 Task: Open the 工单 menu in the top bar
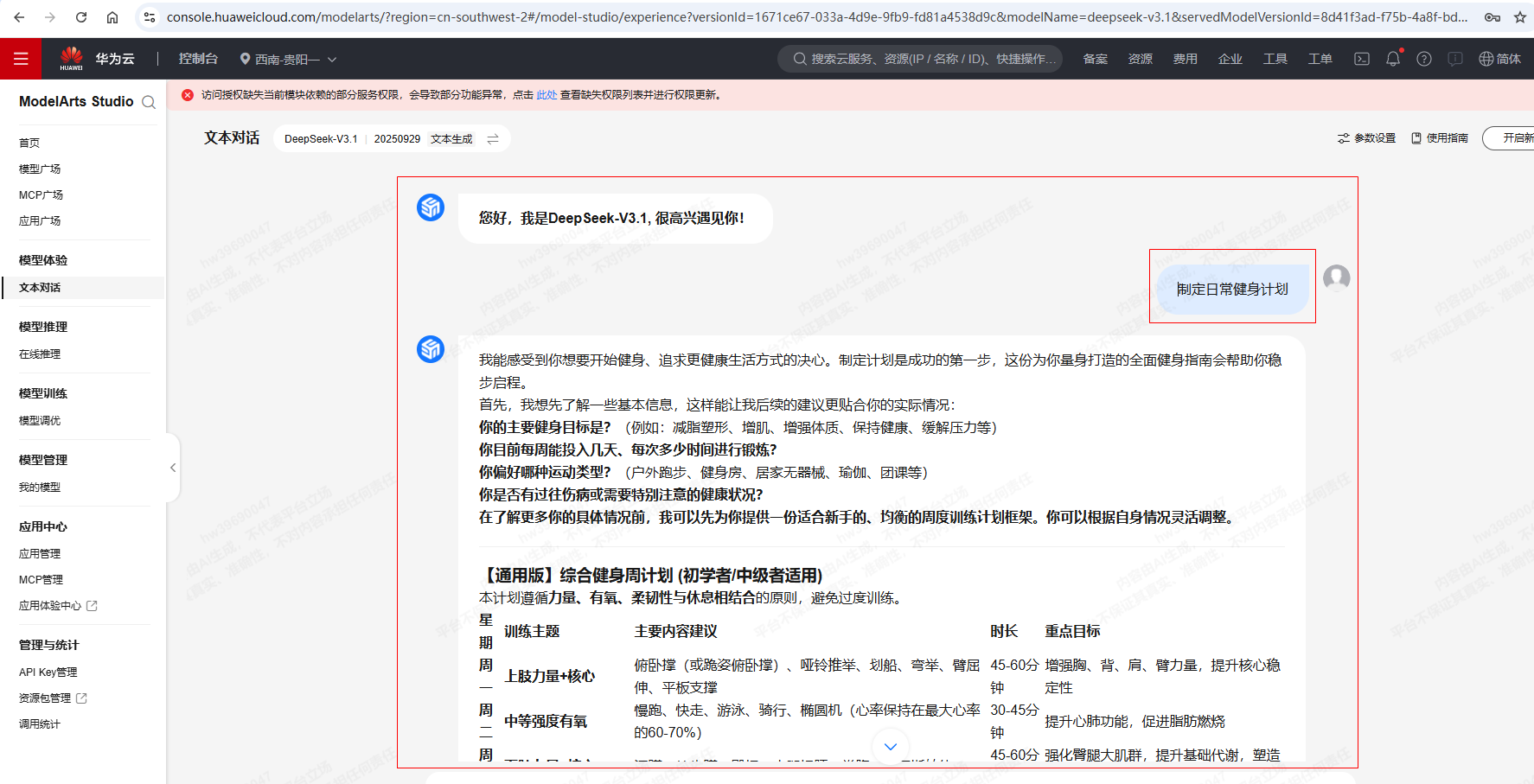pos(1320,59)
